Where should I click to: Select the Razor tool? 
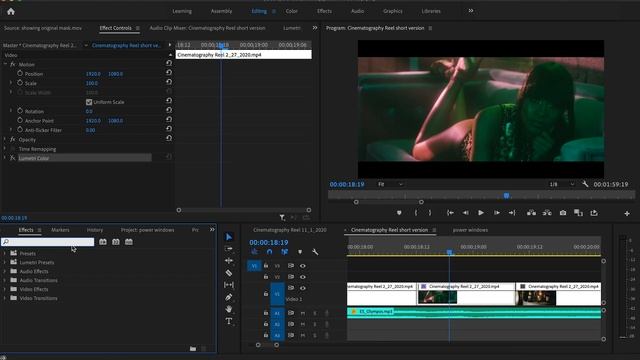pos(229,273)
